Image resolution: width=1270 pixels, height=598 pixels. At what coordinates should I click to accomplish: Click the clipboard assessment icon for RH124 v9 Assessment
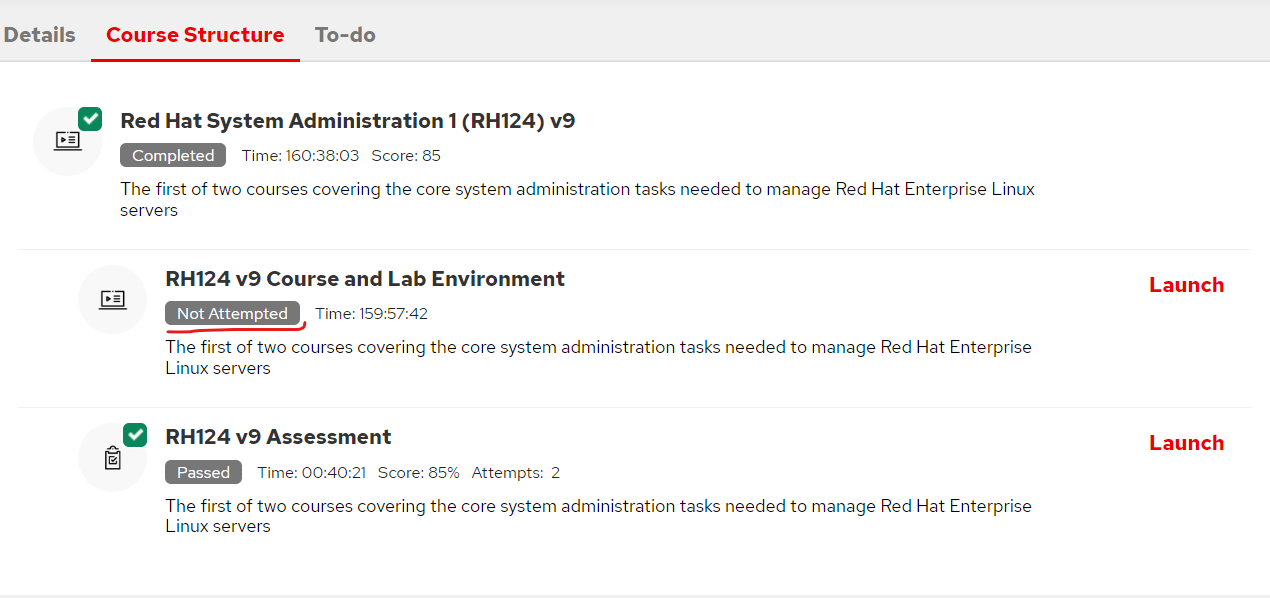click(x=112, y=457)
